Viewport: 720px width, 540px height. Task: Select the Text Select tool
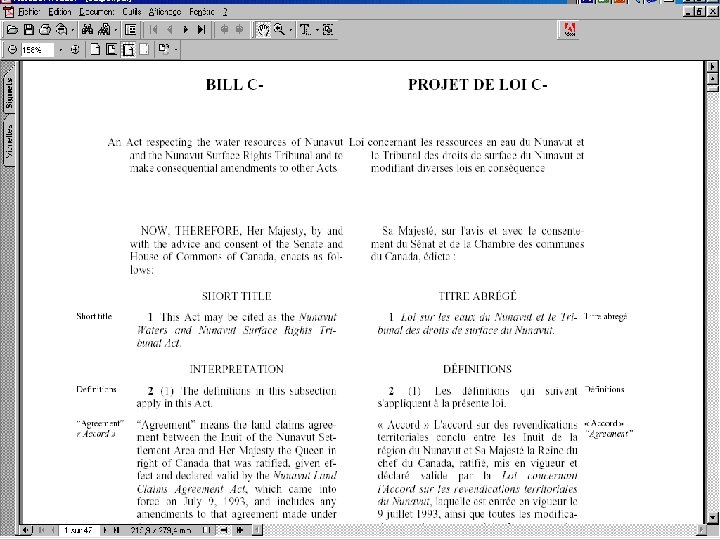tap(305, 30)
